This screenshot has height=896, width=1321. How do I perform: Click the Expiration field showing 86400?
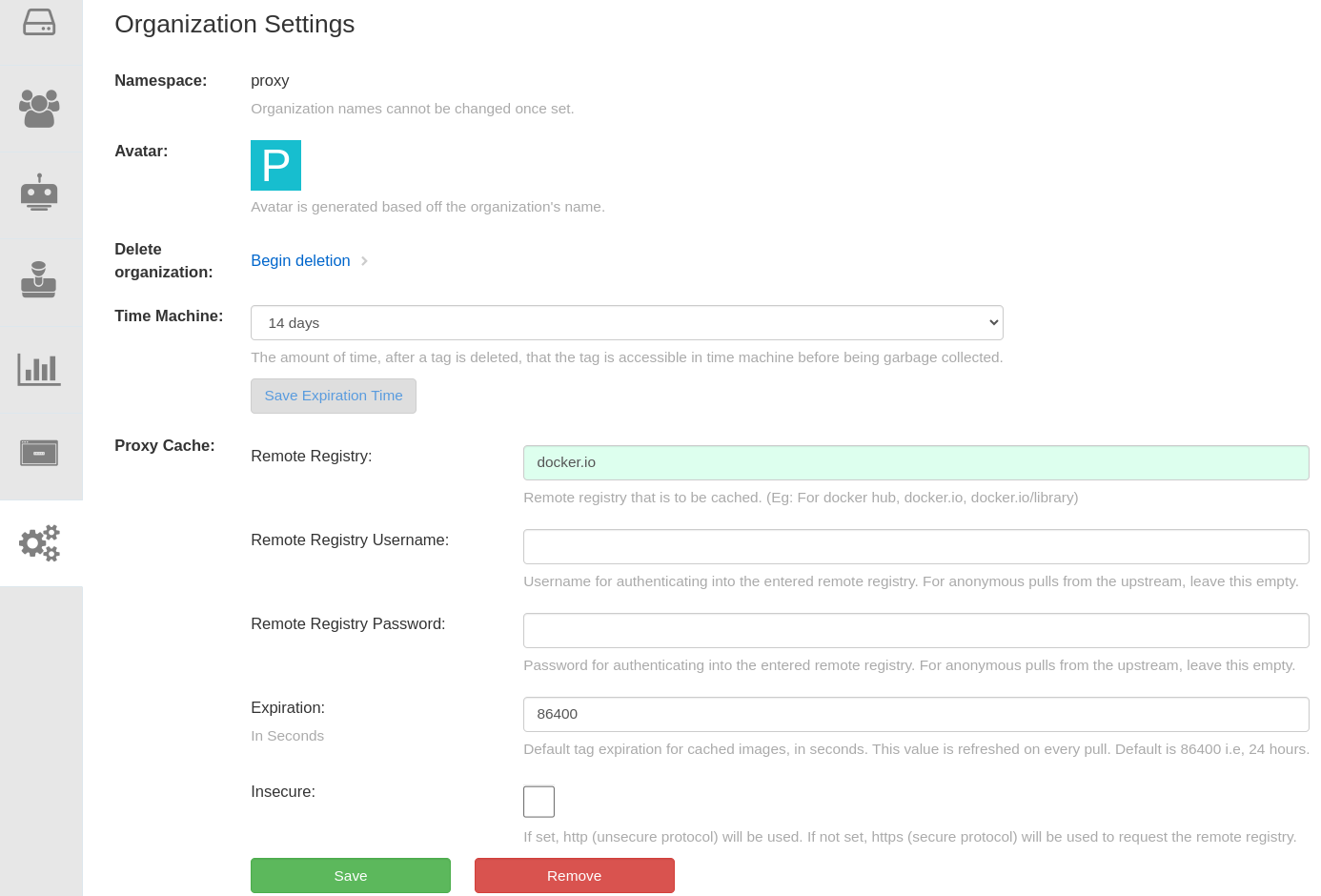click(x=915, y=714)
